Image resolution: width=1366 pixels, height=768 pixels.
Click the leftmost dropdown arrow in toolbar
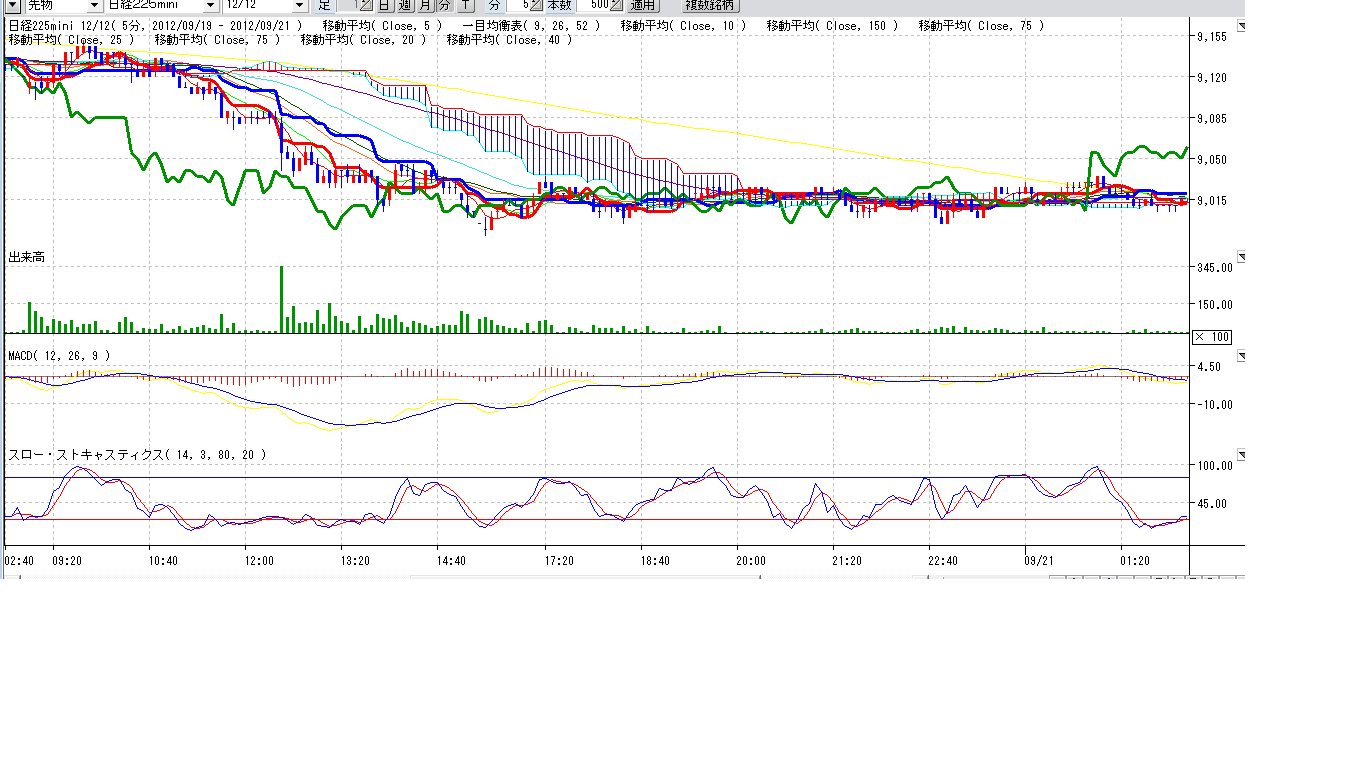click(x=13, y=5)
